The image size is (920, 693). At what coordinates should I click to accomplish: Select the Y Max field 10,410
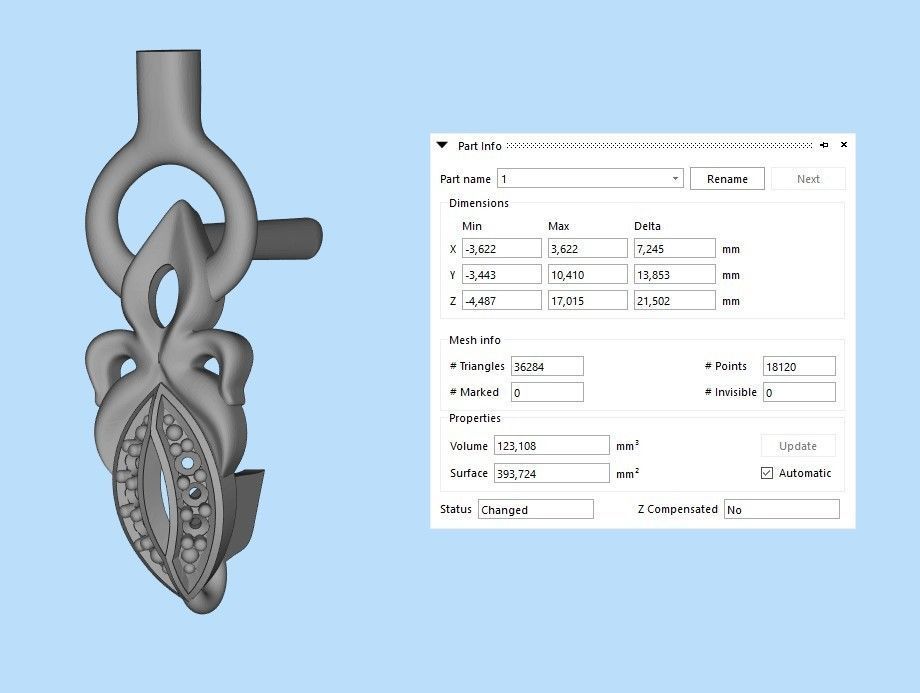click(x=587, y=274)
